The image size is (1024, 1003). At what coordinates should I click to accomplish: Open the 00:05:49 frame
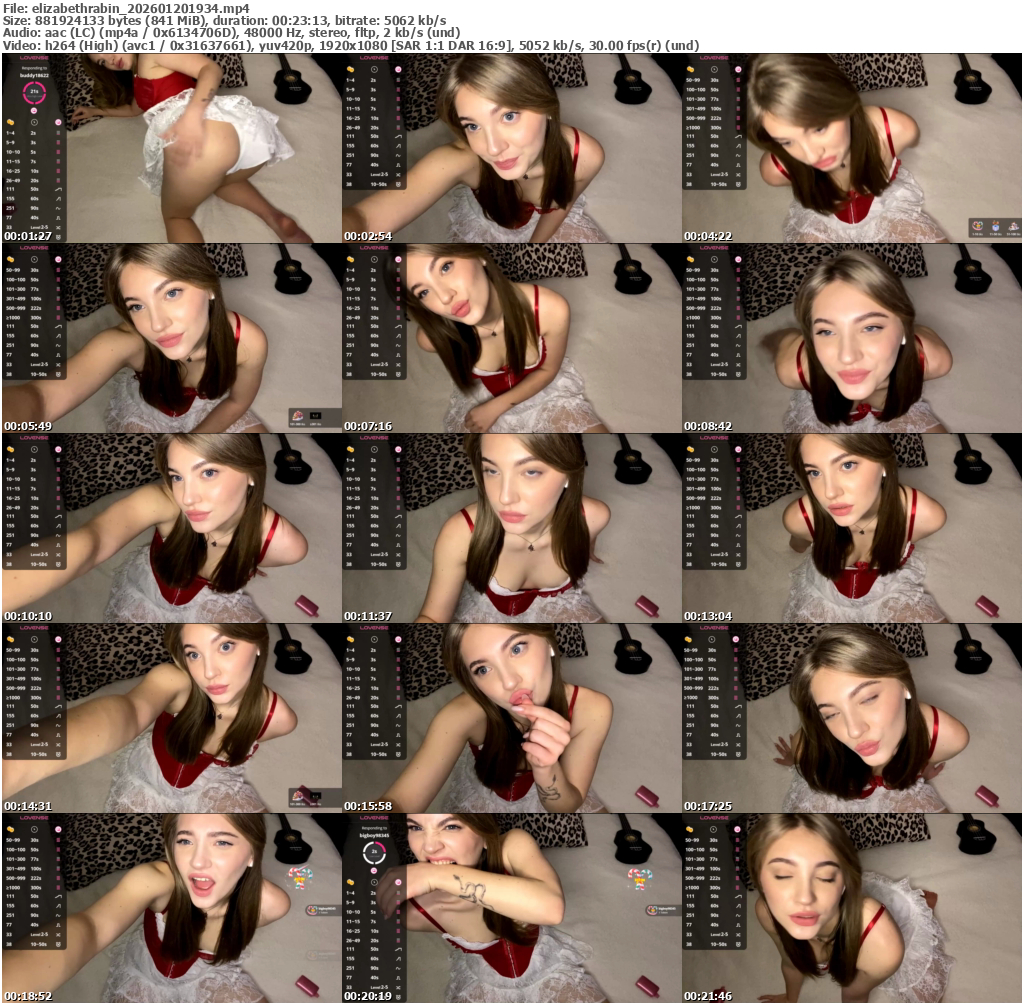tap(171, 338)
